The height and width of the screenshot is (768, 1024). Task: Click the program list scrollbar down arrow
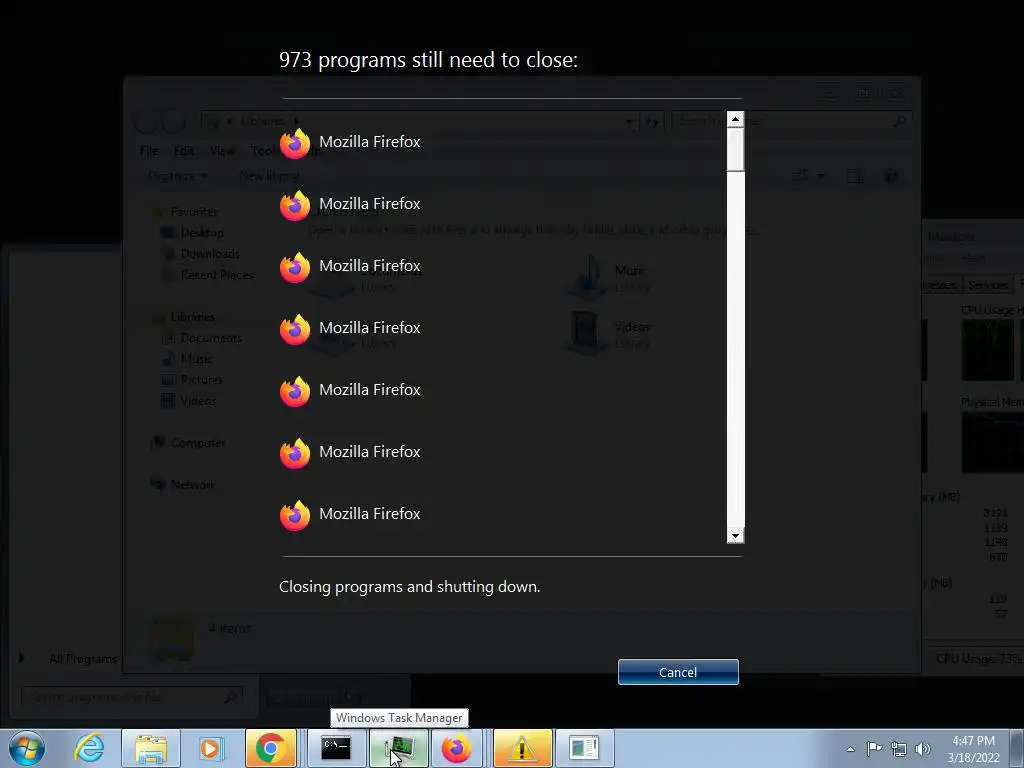coord(735,536)
